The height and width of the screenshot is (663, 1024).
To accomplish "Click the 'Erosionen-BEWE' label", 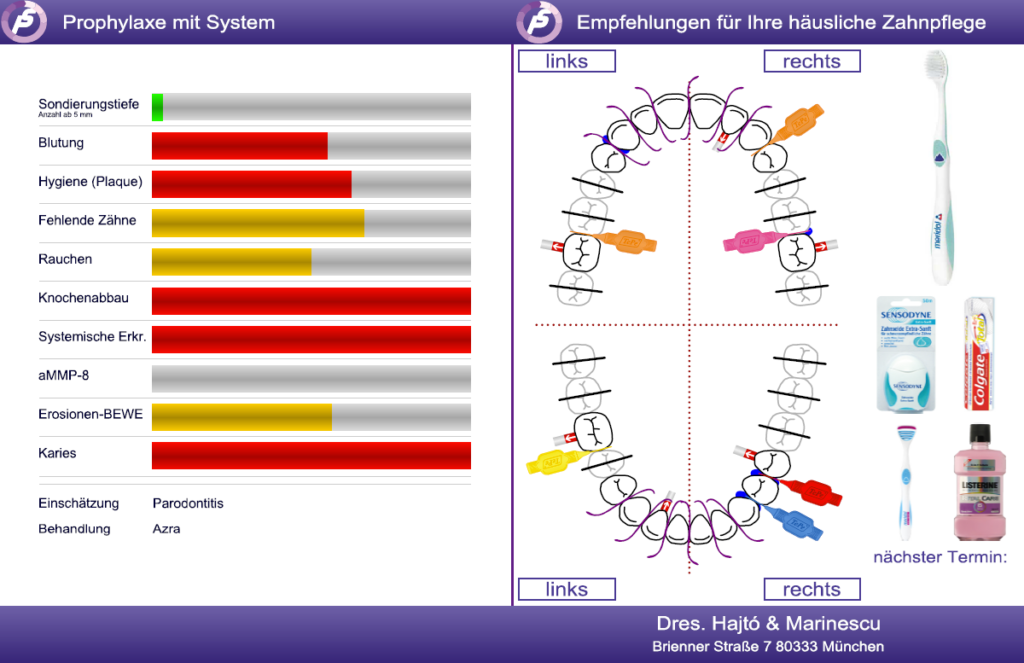I will coord(91,414).
